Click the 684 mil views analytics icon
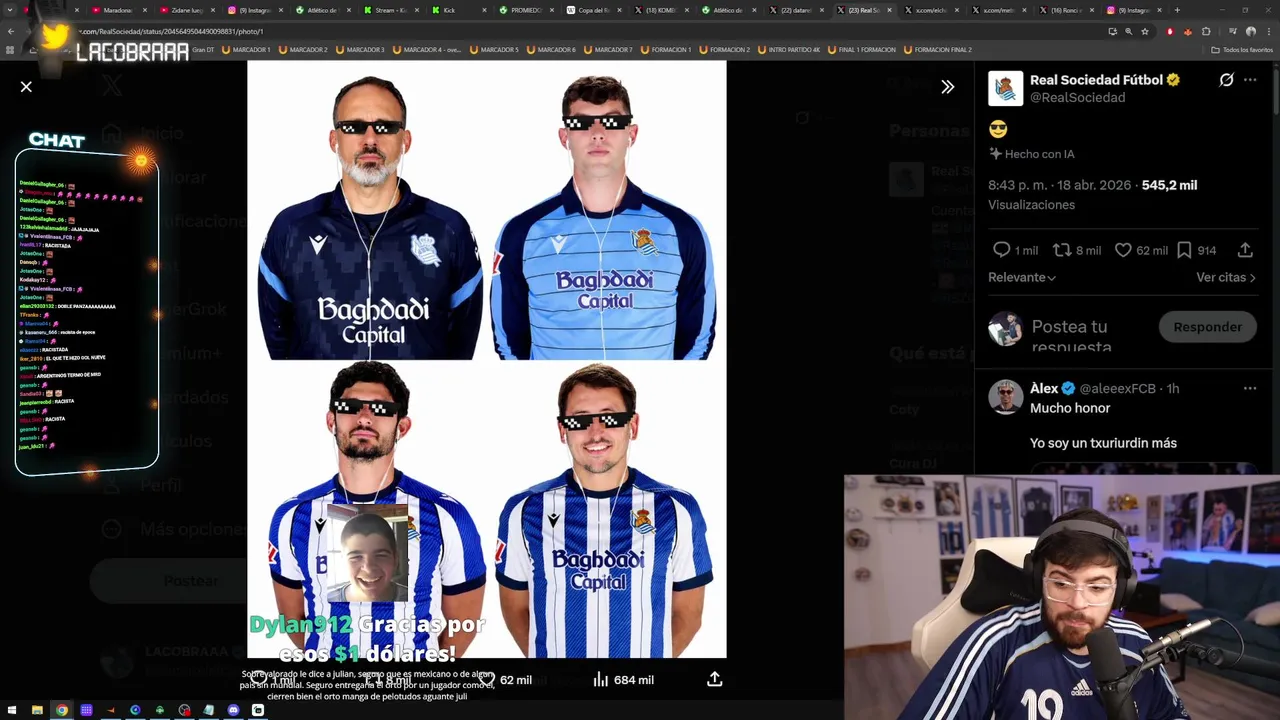The height and width of the screenshot is (720, 1280). (601, 679)
